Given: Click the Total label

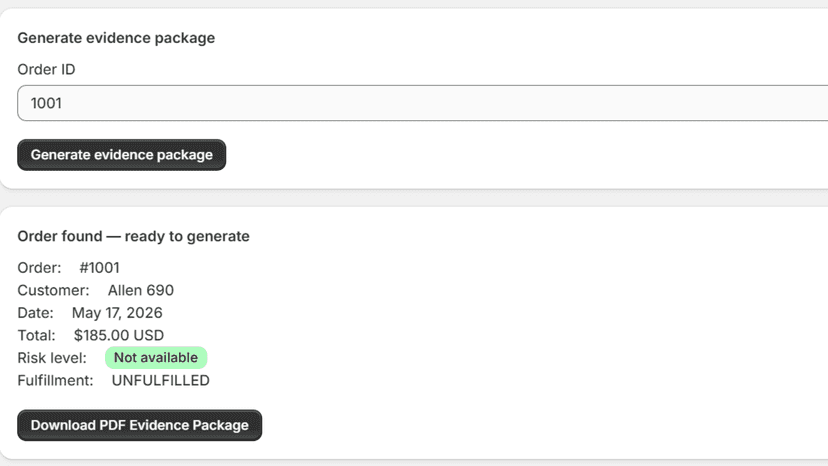Looking at the screenshot, I should (36, 335).
